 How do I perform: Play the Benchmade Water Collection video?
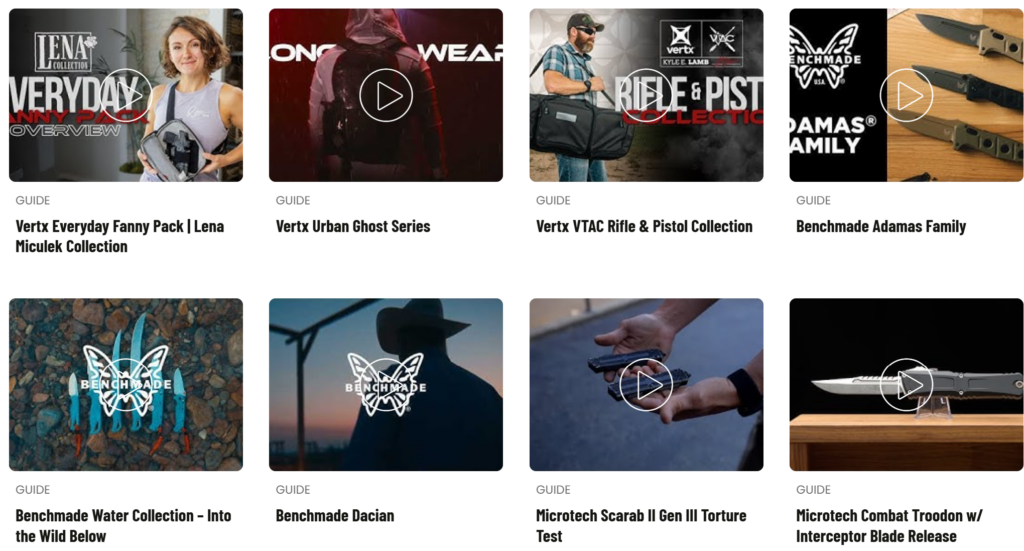pyautogui.click(x=125, y=385)
